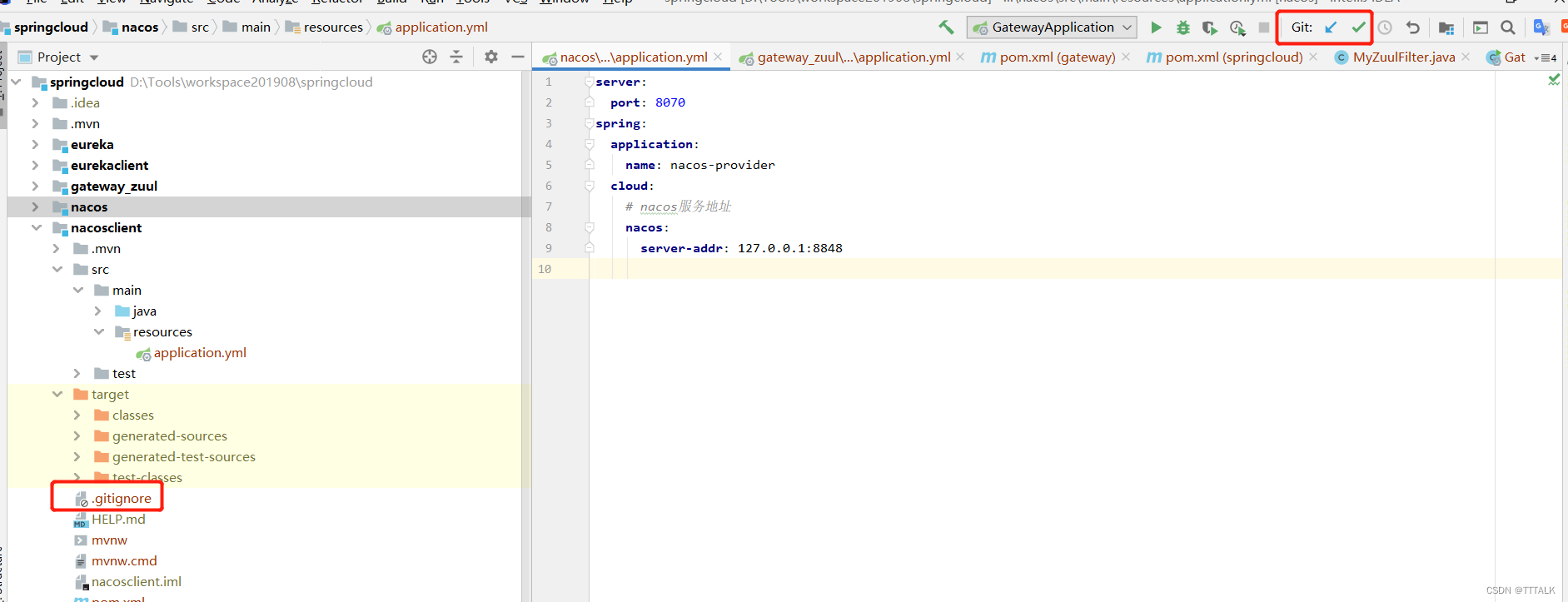1568x602 pixels.
Task: Collapse all in the Project panel
Action: tap(456, 57)
